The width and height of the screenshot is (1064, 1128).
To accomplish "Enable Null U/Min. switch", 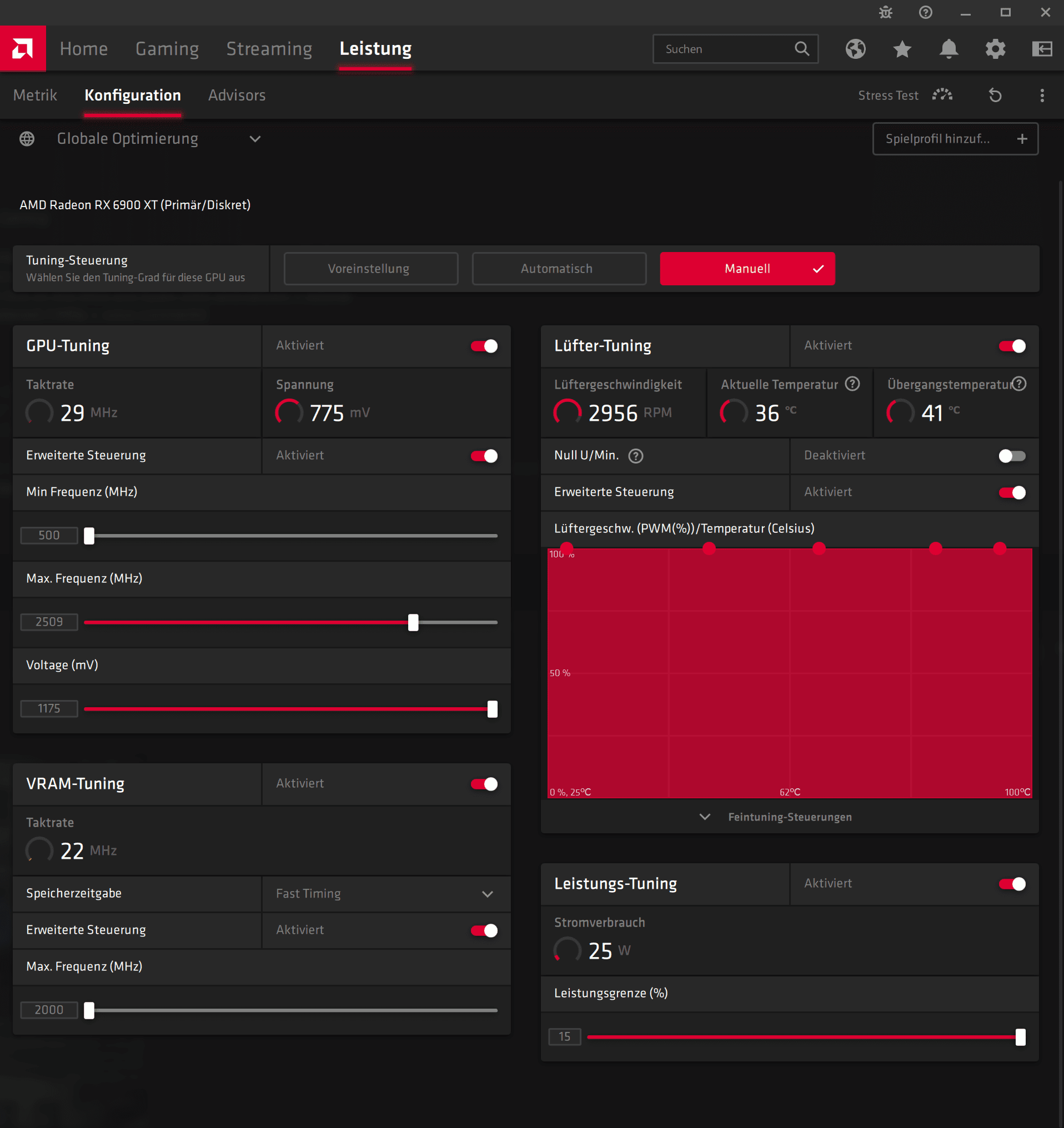I will [x=1012, y=456].
